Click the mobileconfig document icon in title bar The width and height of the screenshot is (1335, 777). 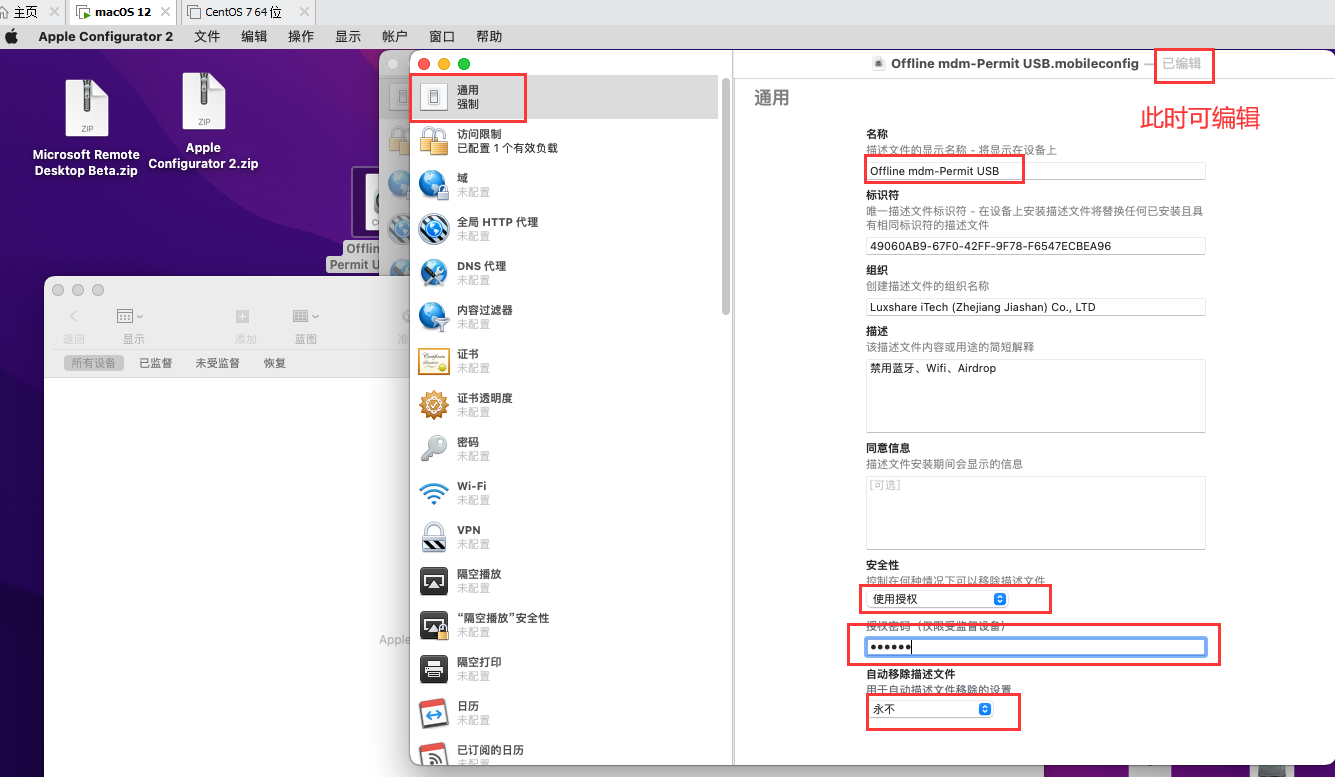(x=879, y=63)
